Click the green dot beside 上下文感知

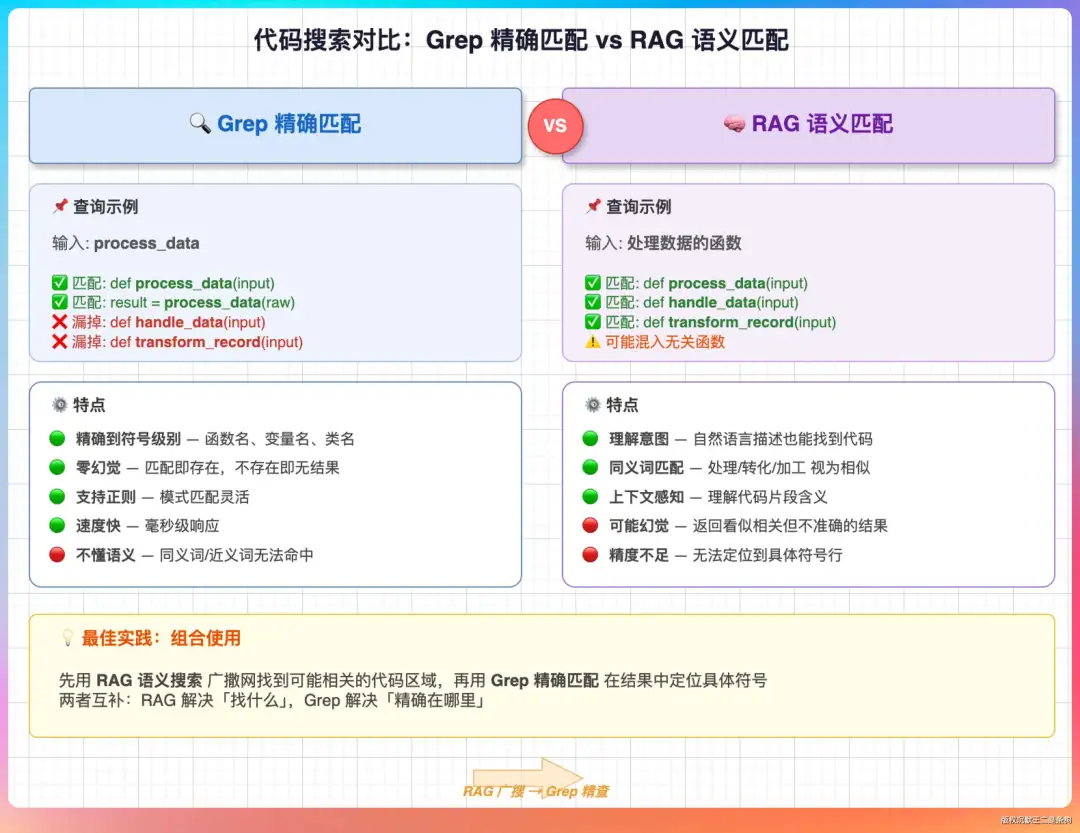[590, 497]
